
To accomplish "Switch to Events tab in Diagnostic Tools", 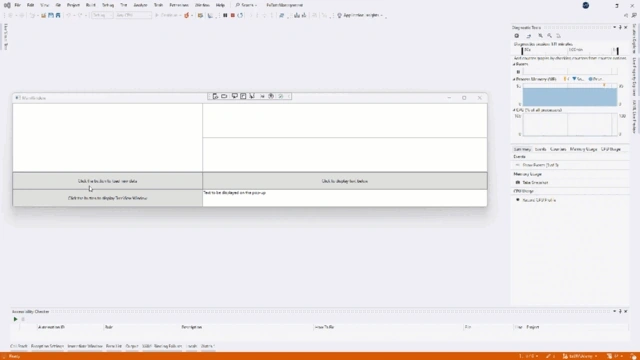I will 540,149.
